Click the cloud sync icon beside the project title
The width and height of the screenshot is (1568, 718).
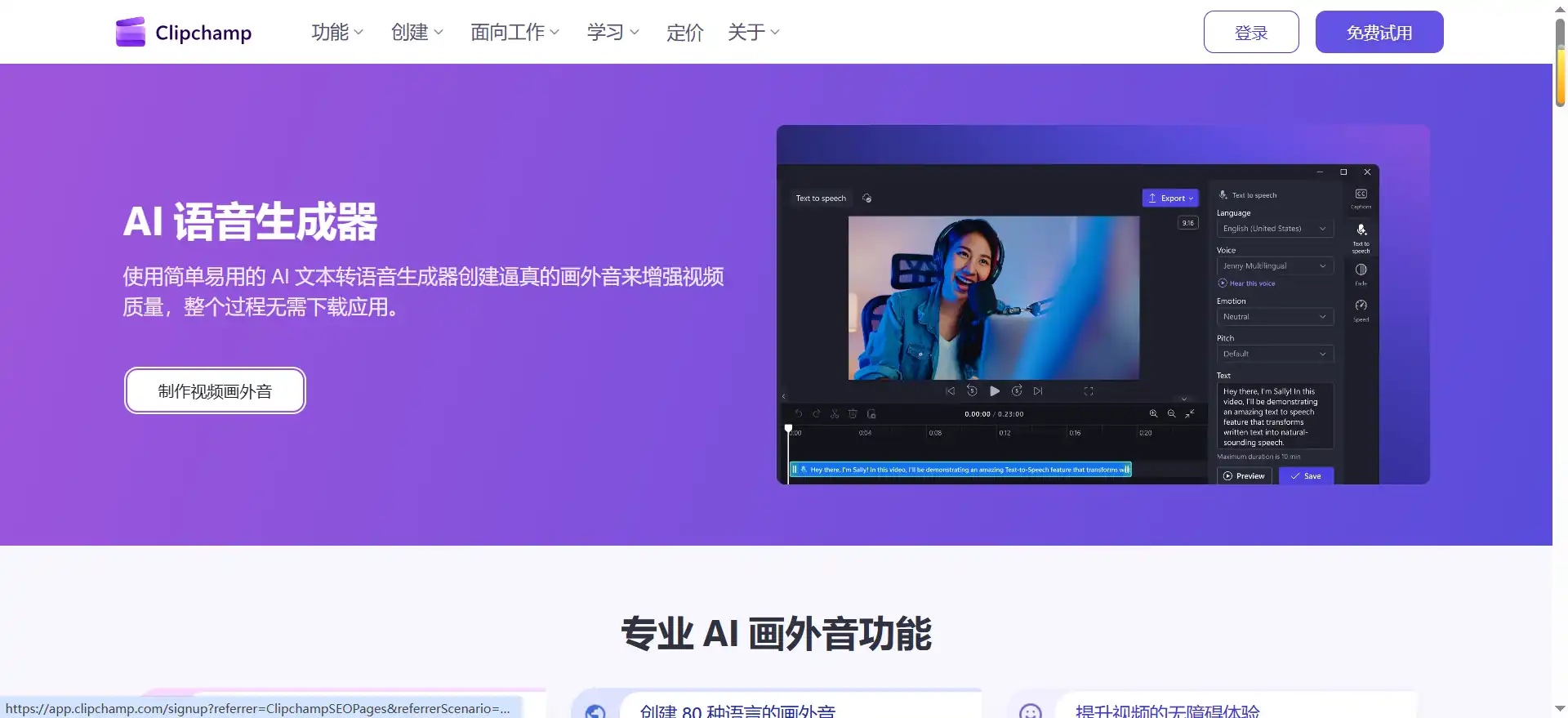click(867, 198)
